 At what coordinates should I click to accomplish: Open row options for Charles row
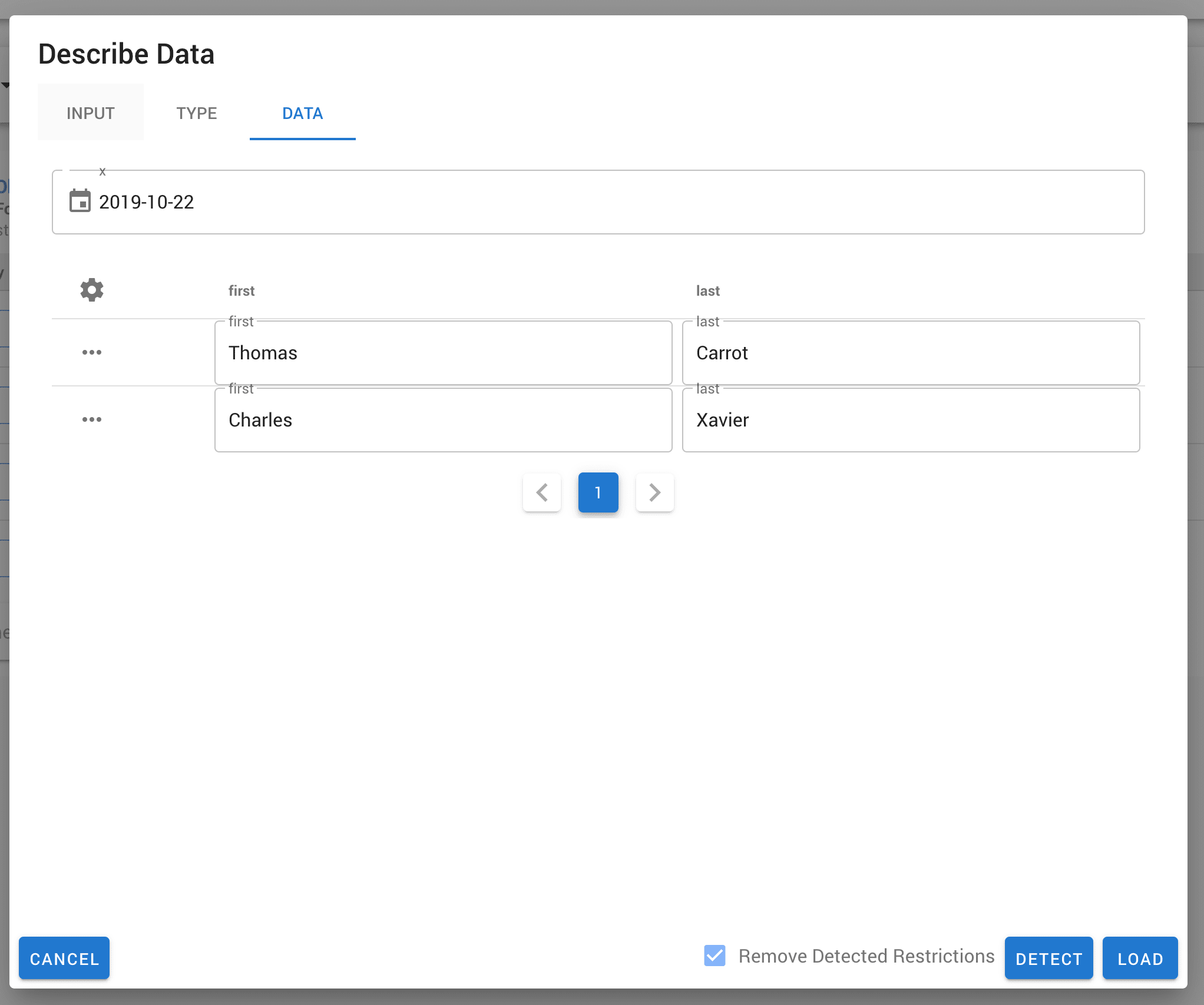92,419
